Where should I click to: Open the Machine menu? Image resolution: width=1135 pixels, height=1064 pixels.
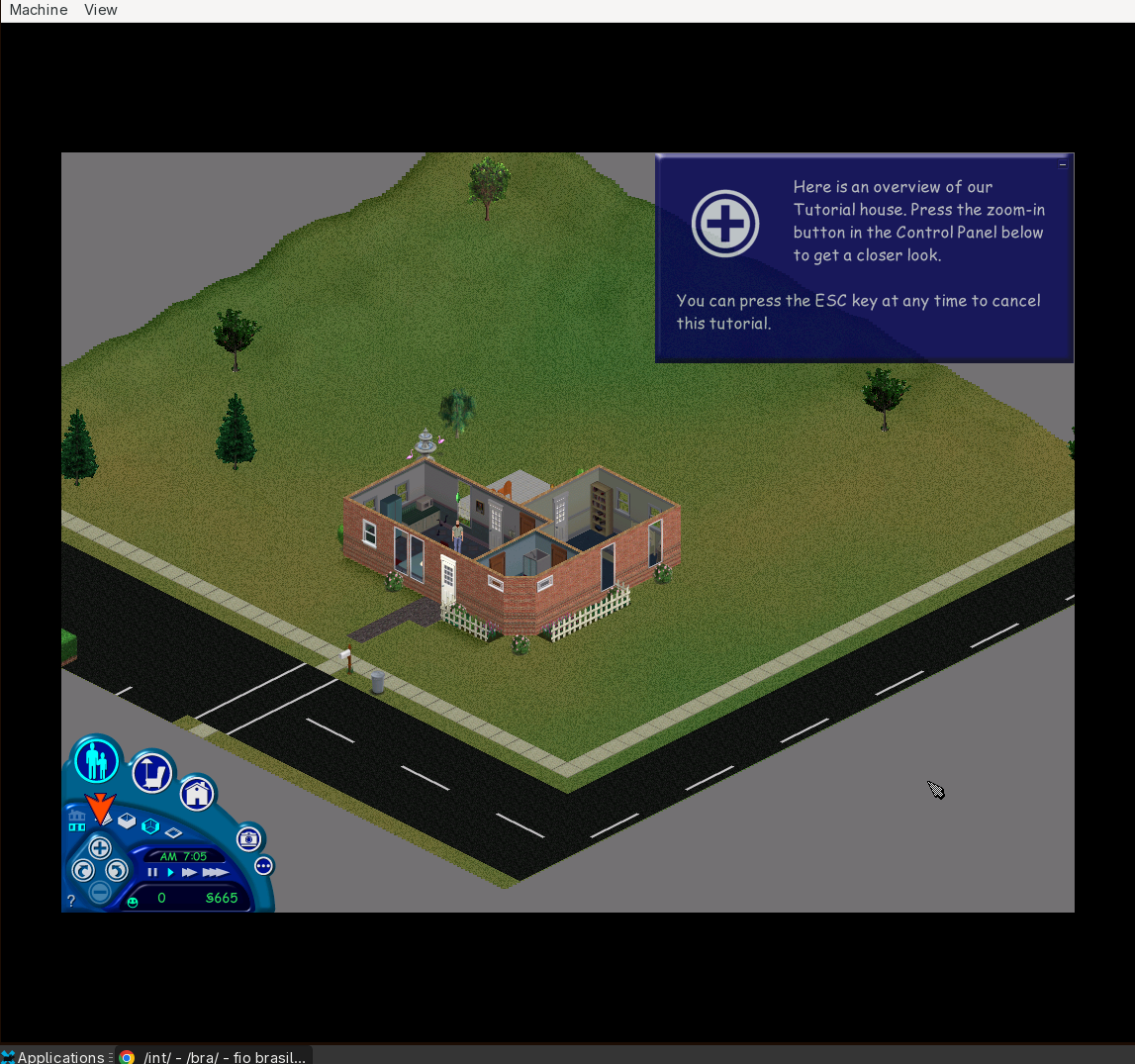coord(39,10)
